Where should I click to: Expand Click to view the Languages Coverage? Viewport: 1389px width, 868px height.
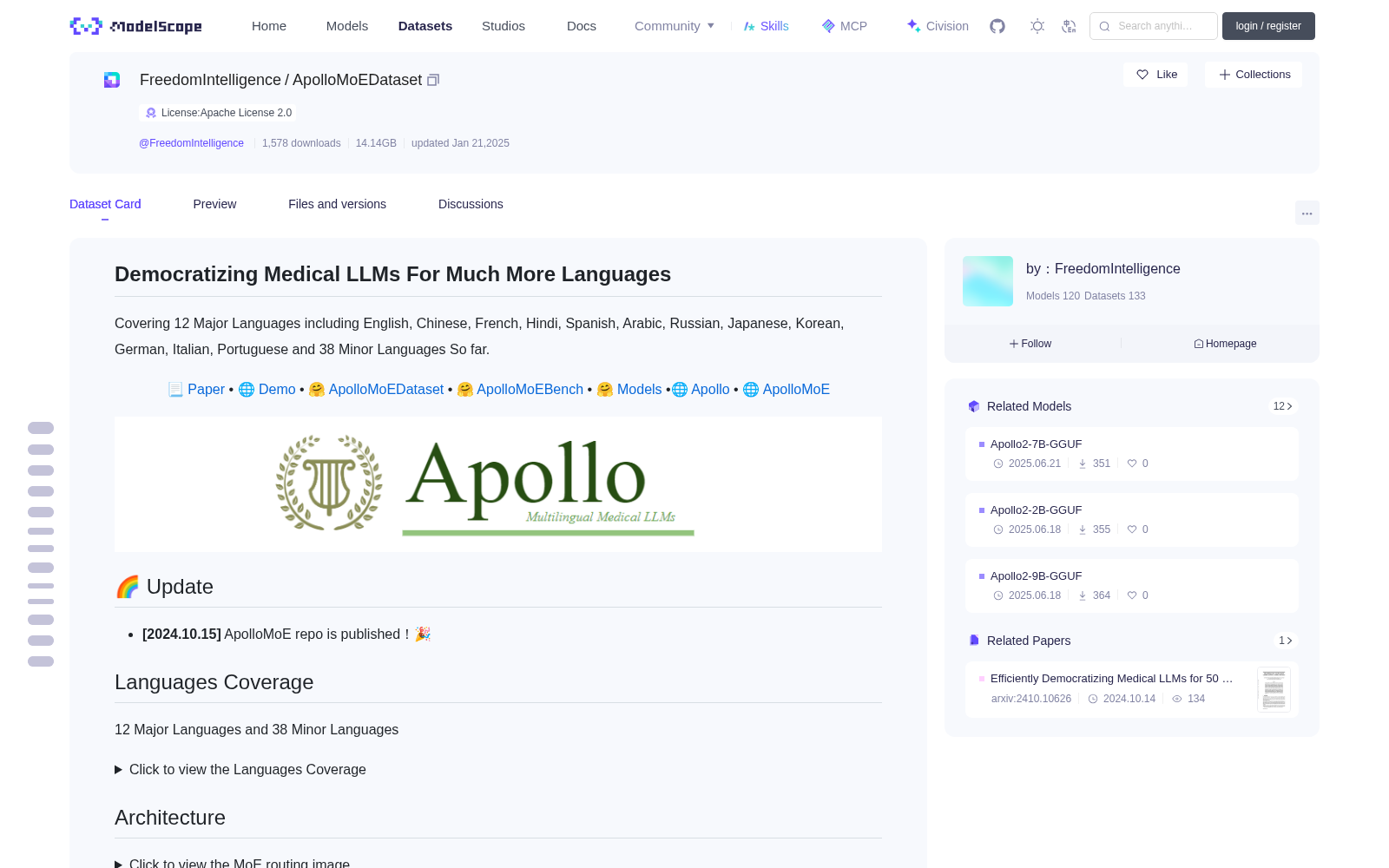(240, 770)
